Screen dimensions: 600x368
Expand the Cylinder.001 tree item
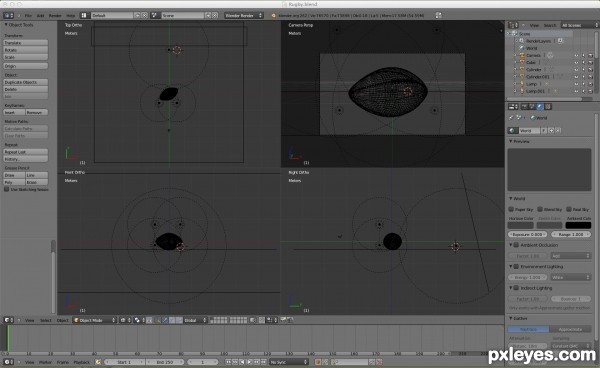pyautogui.click(x=514, y=77)
